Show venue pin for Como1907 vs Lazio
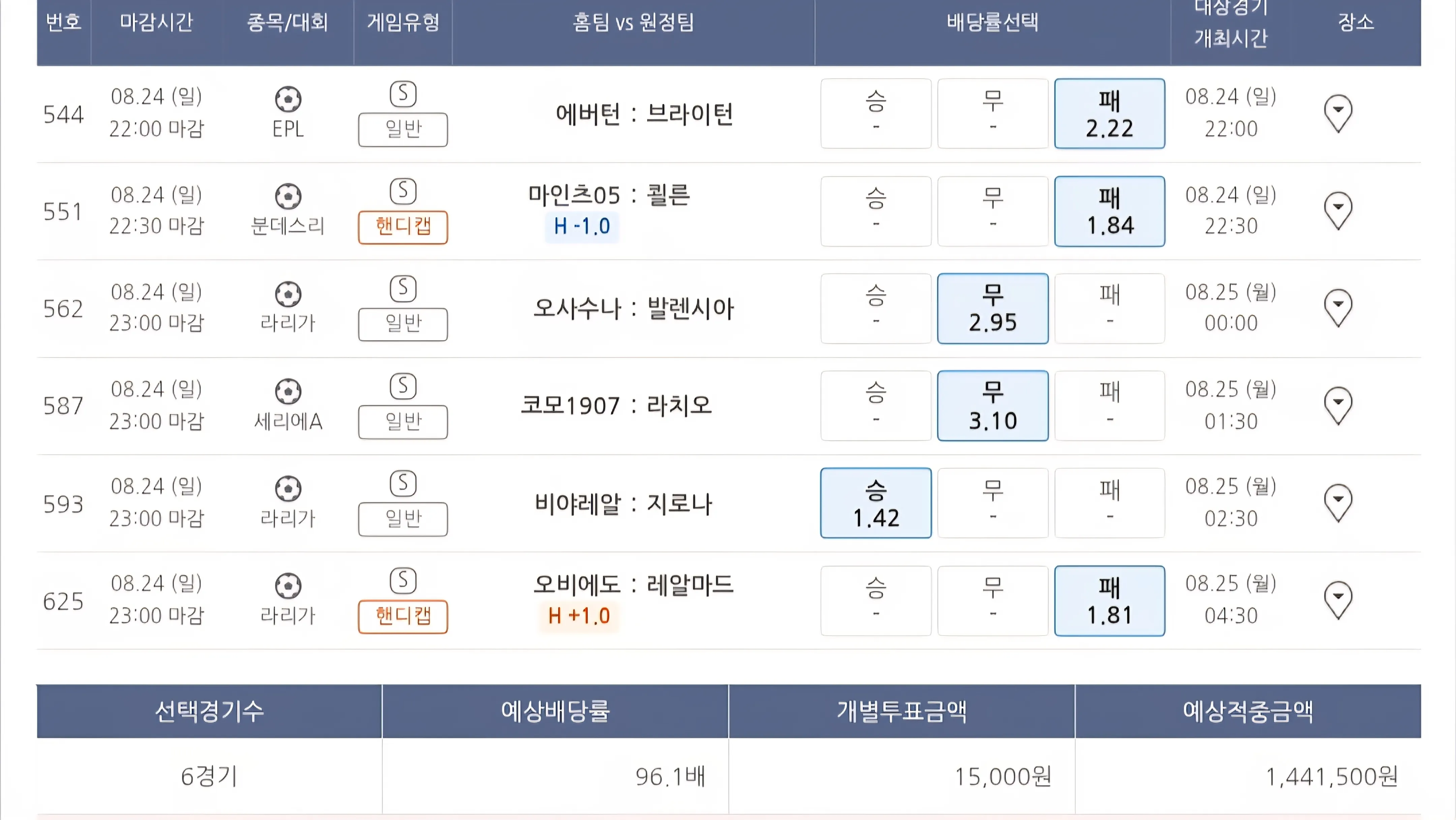This screenshot has width=1456, height=820. [1338, 406]
